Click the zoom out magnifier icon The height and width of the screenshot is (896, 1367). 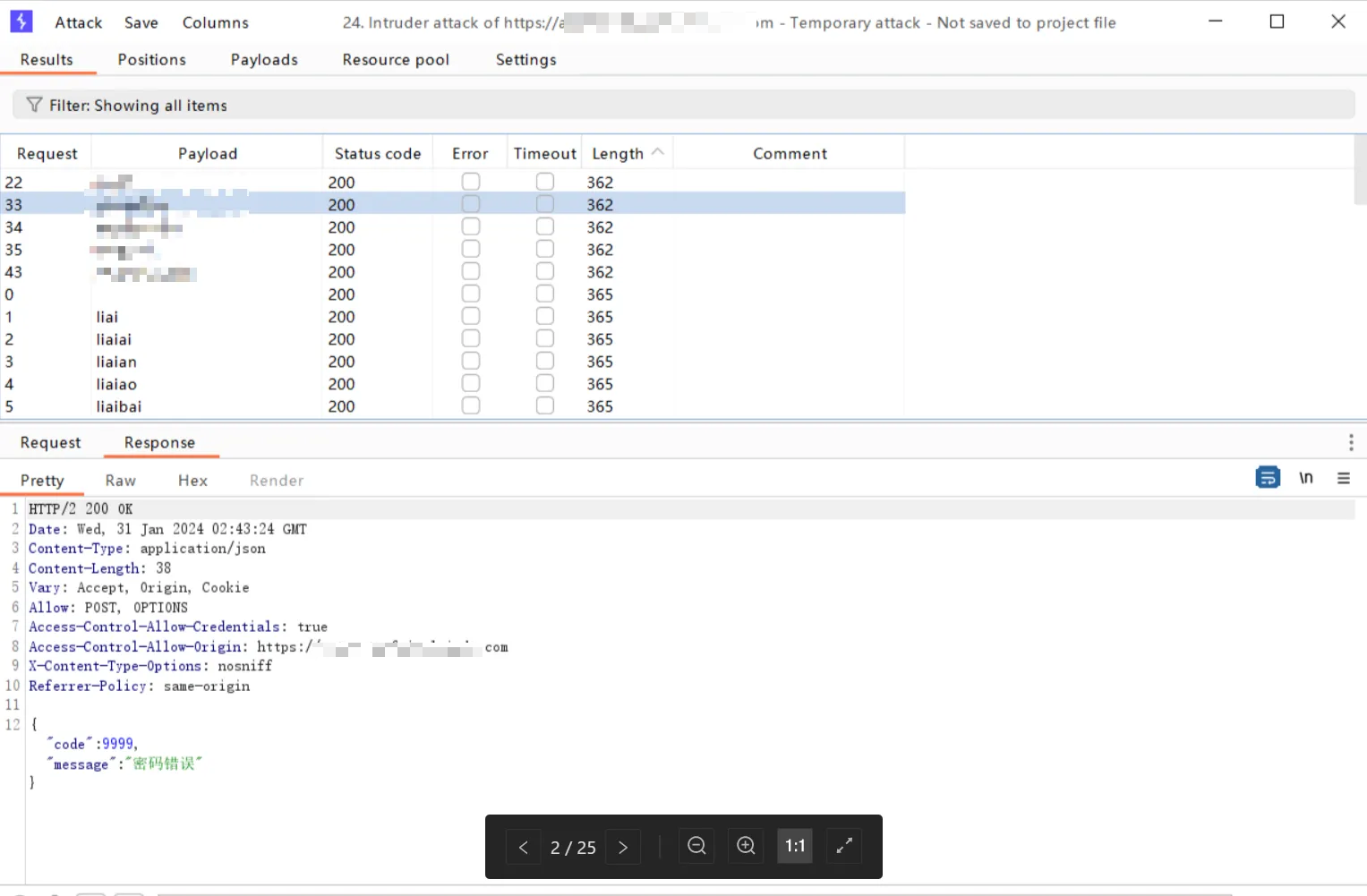pyautogui.click(x=696, y=846)
